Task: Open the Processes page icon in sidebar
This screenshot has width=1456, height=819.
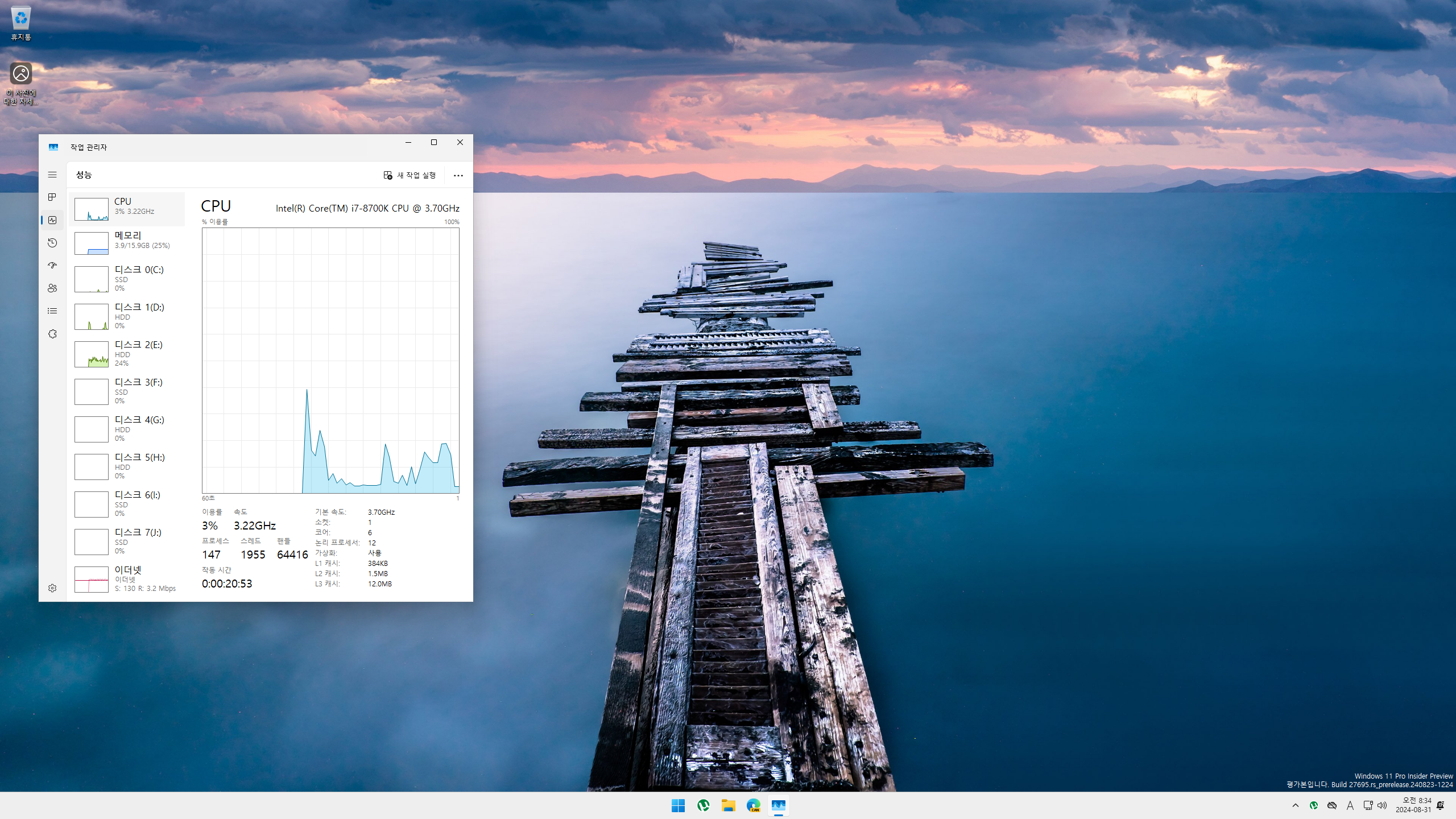Action: pos(52,197)
